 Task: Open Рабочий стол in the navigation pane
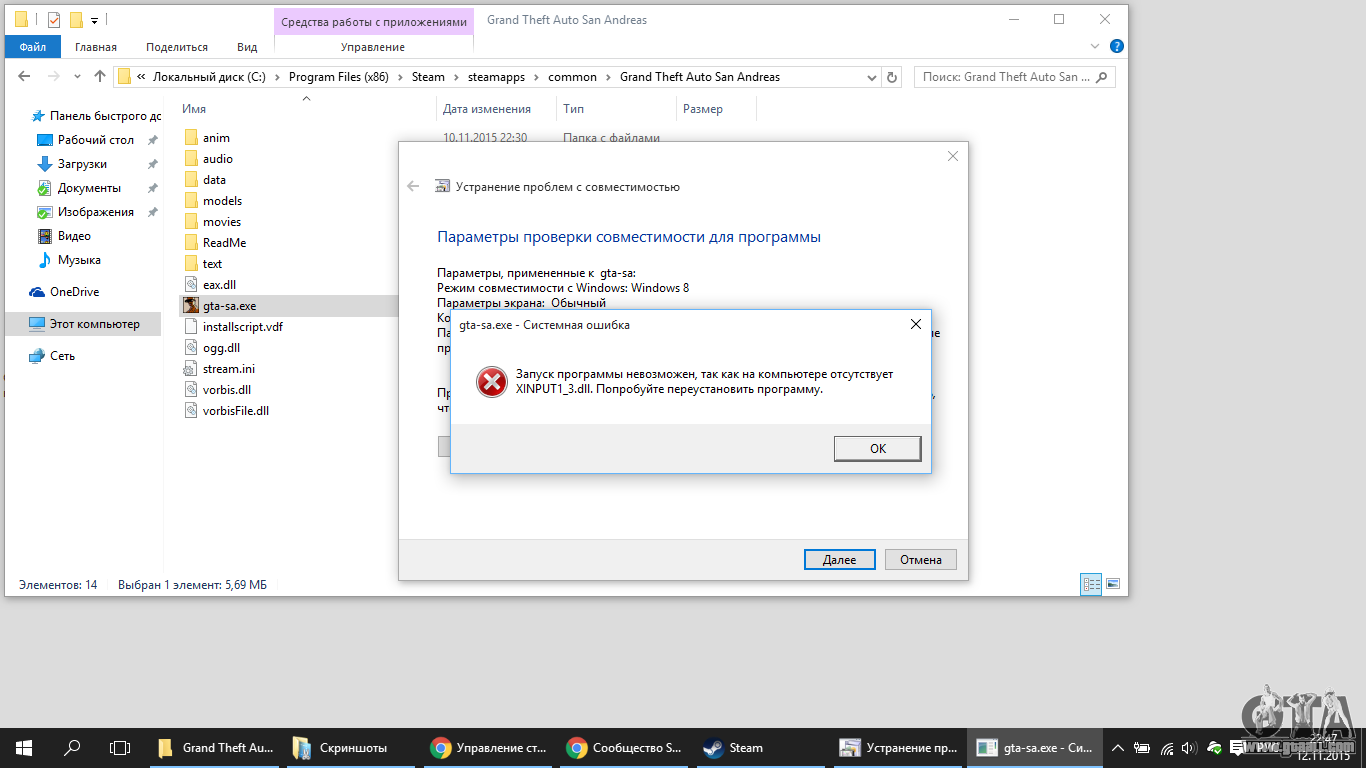[x=96, y=140]
